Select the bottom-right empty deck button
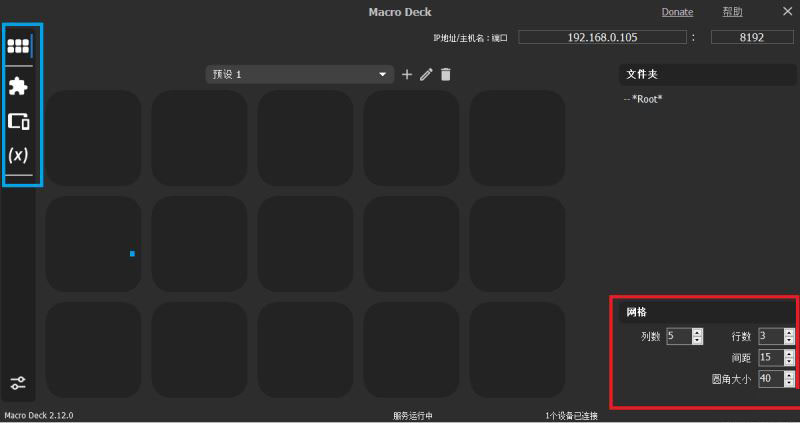The height and width of the screenshot is (423, 800). coord(517,349)
